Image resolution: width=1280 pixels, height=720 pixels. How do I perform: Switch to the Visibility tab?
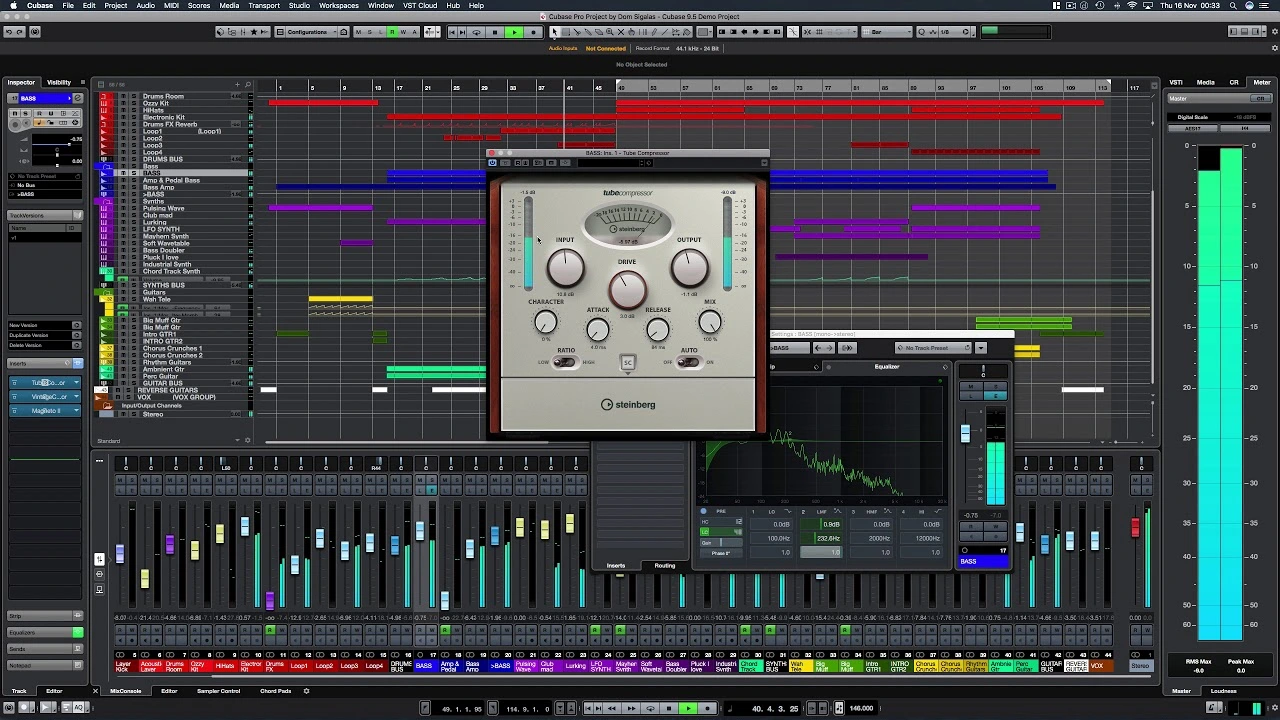coord(59,82)
